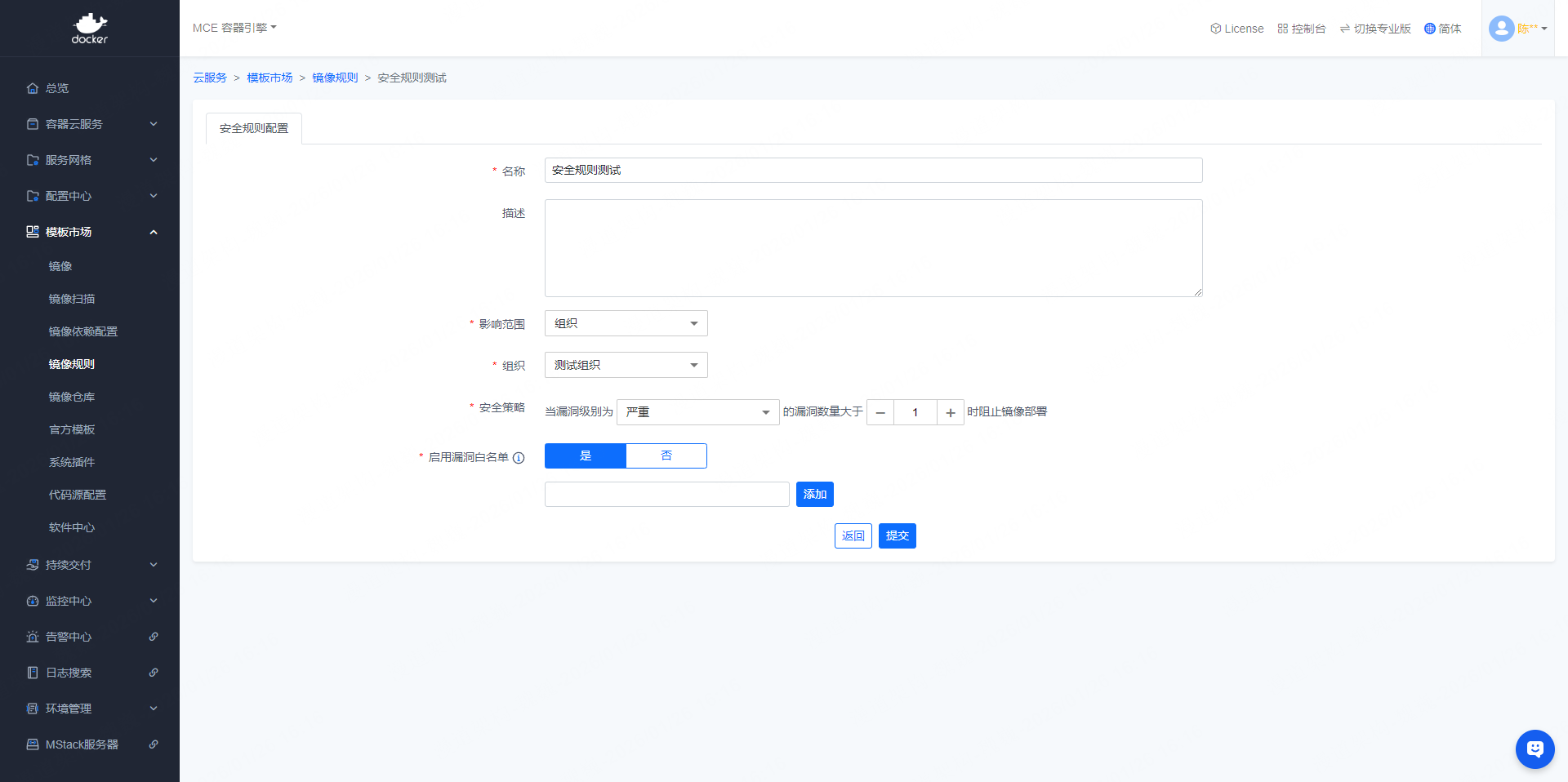Image resolution: width=1568 pixels, height=782 pixels.
Task: Click the info icon beside 启用漏洞白名单
Action: pyautogui.click(x=519, y=458)
